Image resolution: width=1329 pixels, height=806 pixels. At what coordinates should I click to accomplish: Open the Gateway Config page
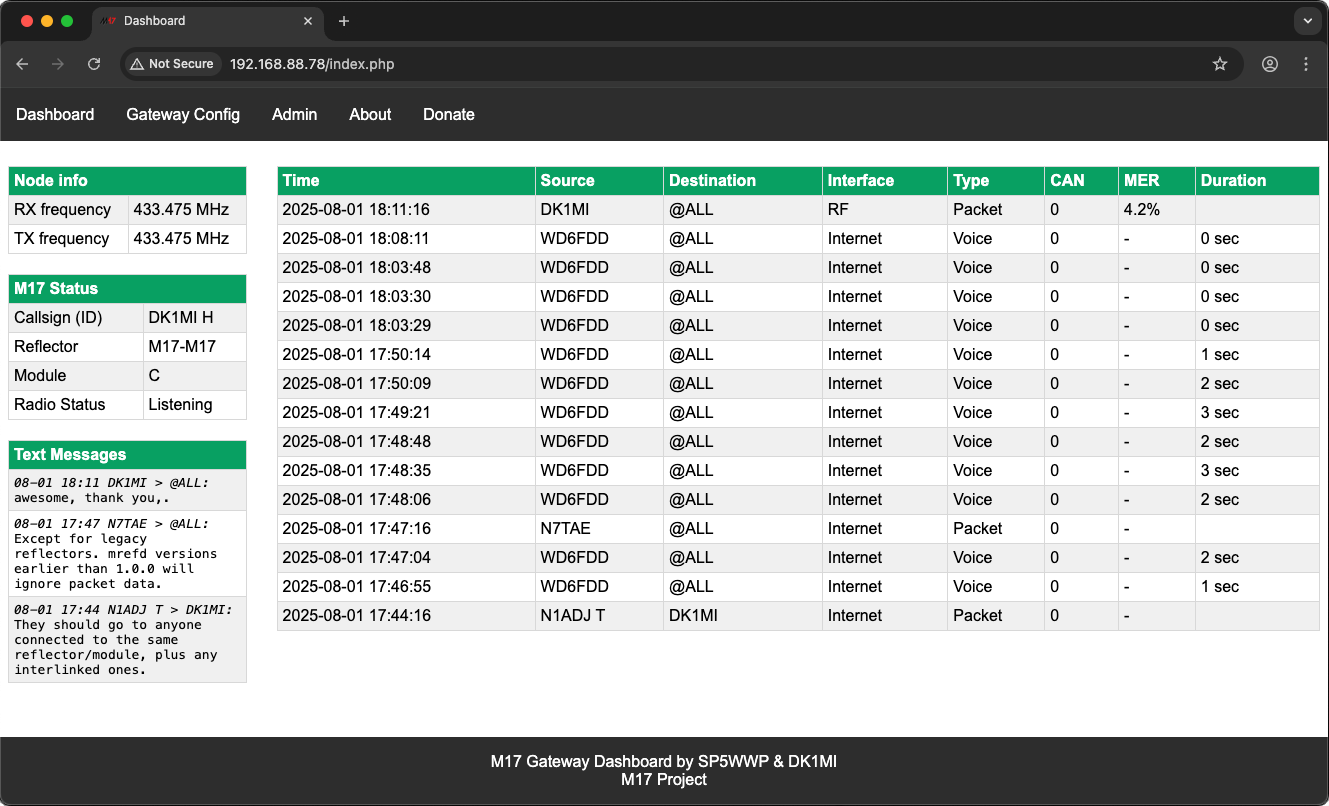tap(183, 115)
